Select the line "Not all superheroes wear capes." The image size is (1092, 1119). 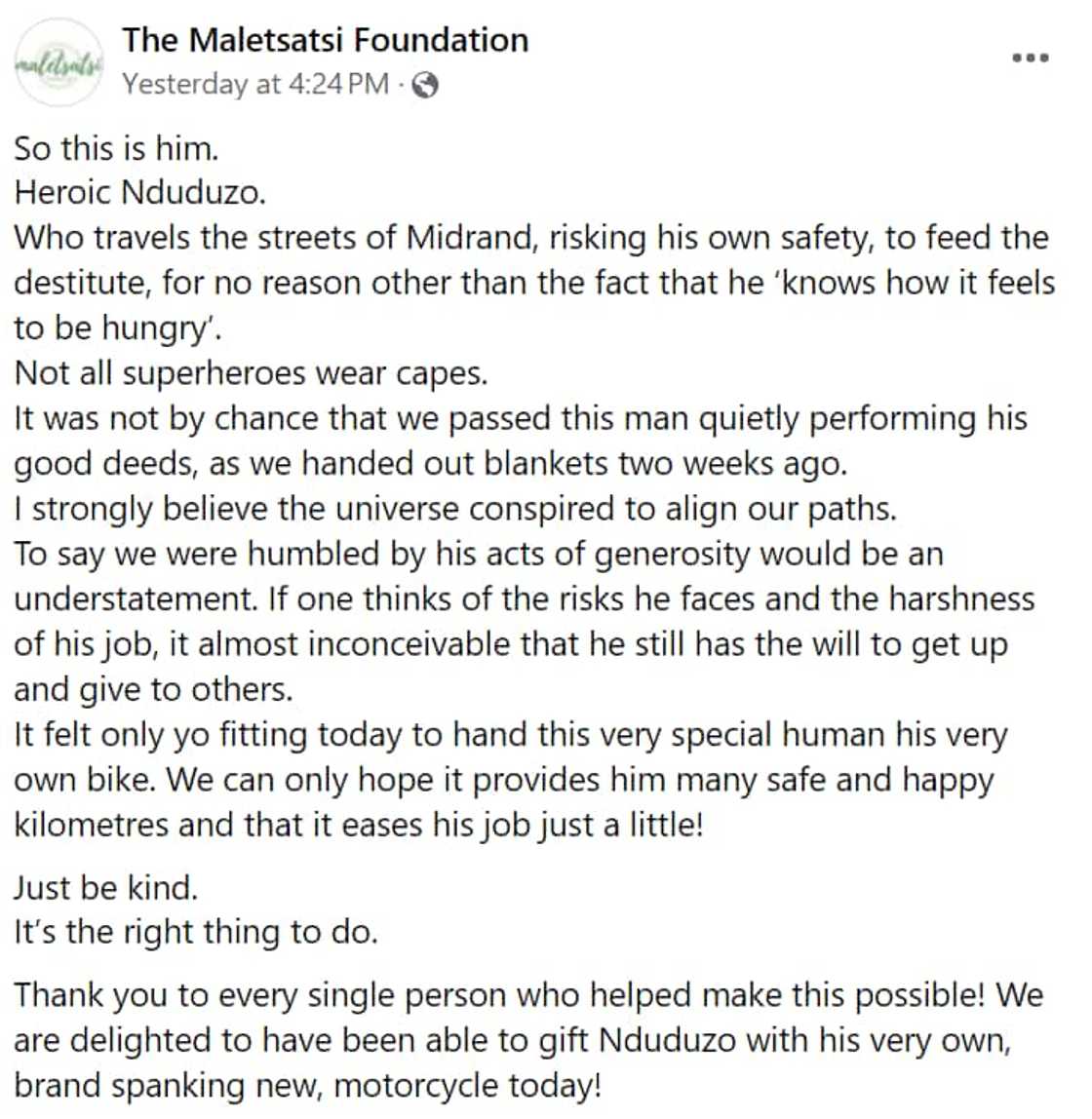click(x=251, y=373)
